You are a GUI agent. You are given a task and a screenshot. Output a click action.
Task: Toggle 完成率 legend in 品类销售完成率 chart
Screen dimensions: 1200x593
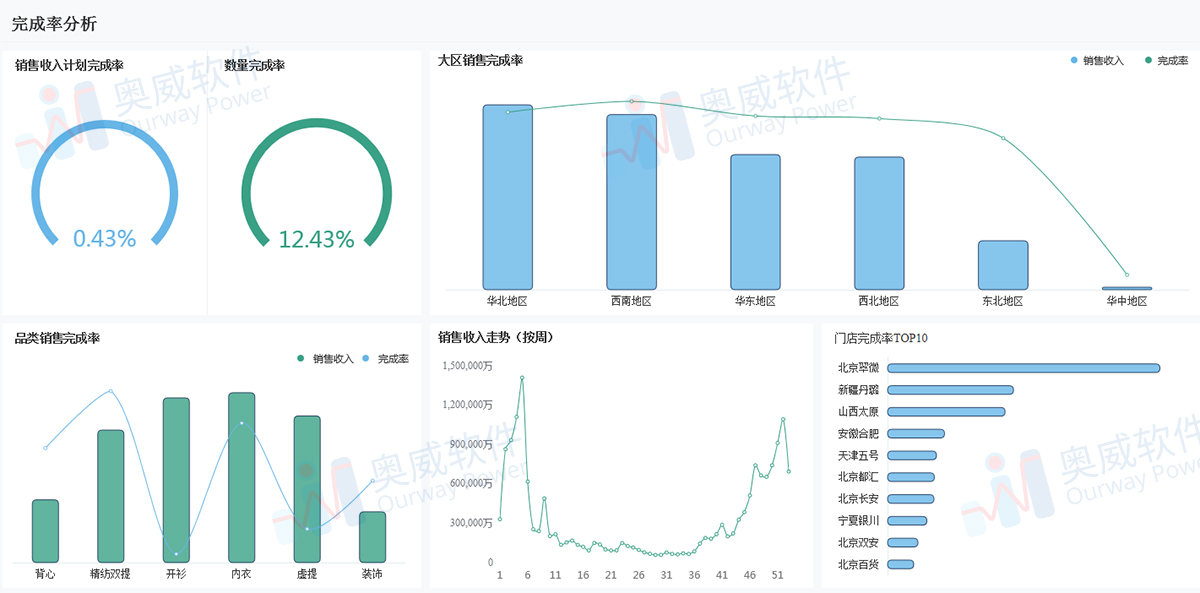click(385, 358)
